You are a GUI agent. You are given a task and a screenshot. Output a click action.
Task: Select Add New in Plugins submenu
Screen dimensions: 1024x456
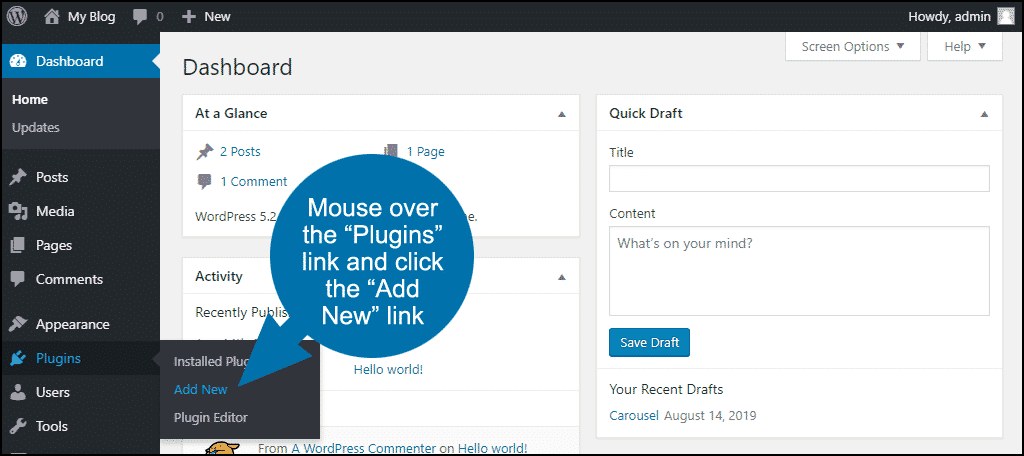tap(201, 389)
